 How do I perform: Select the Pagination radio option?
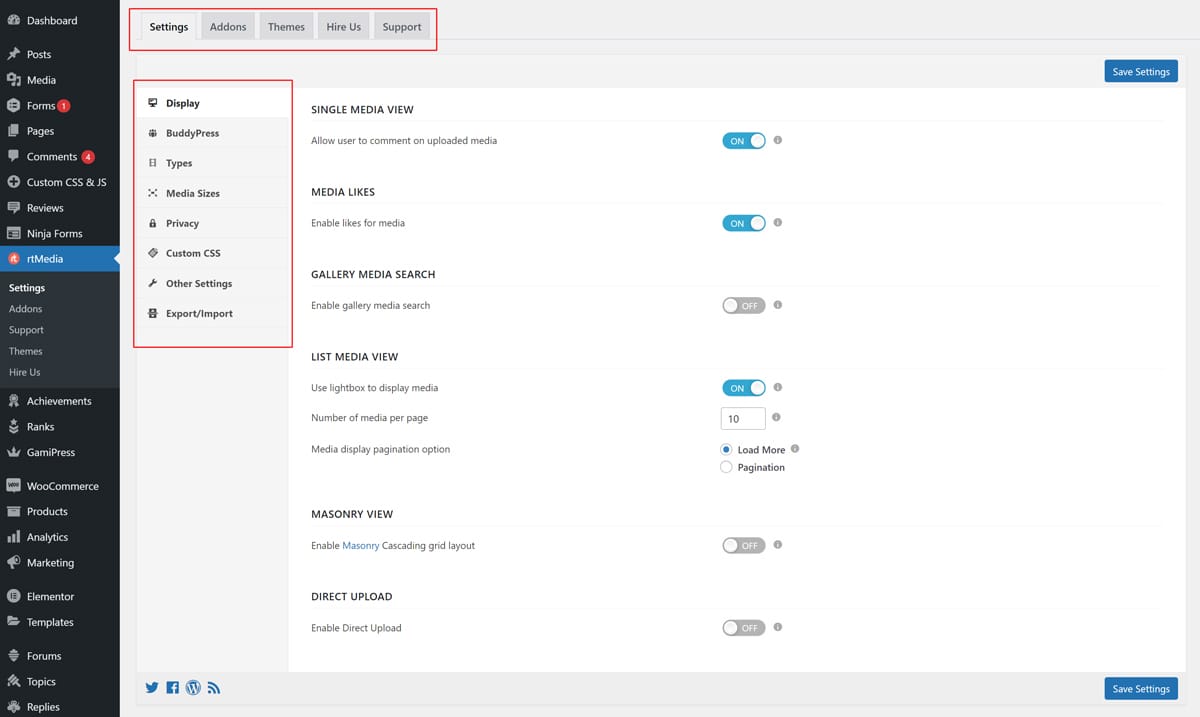pos(727,467)
